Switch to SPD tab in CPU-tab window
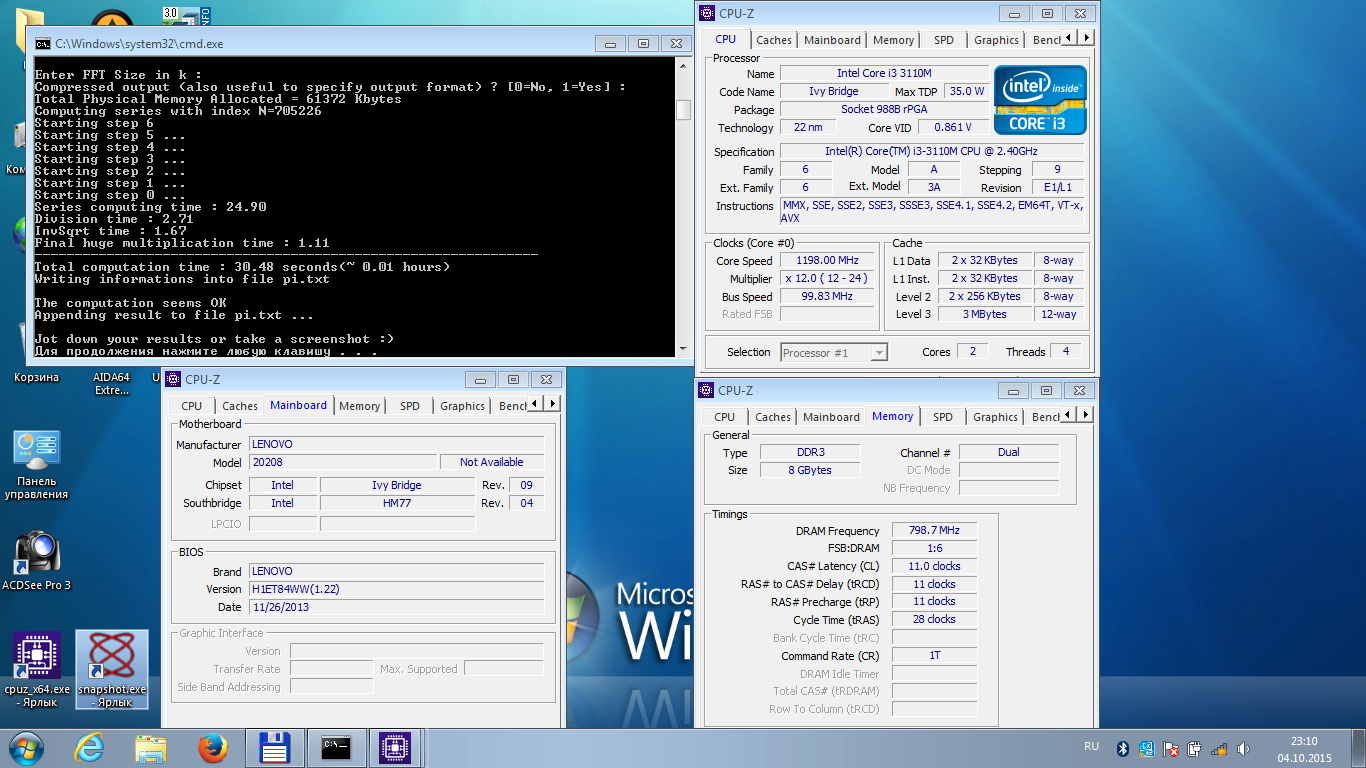The height and width of the screenshot is (768, 1366). tap(943, 40)
